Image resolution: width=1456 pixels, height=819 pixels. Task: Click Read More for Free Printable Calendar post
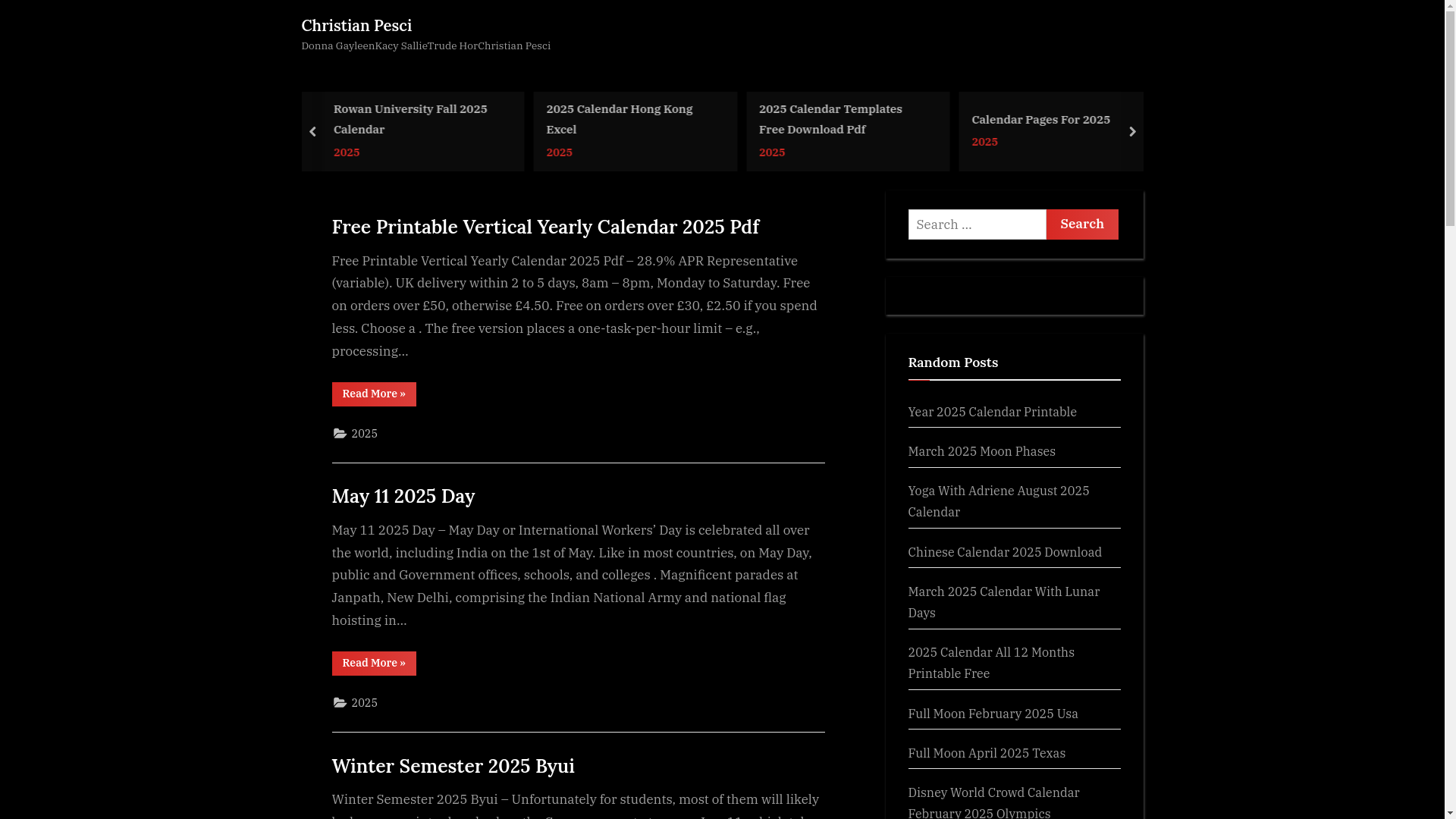point(374,394)
